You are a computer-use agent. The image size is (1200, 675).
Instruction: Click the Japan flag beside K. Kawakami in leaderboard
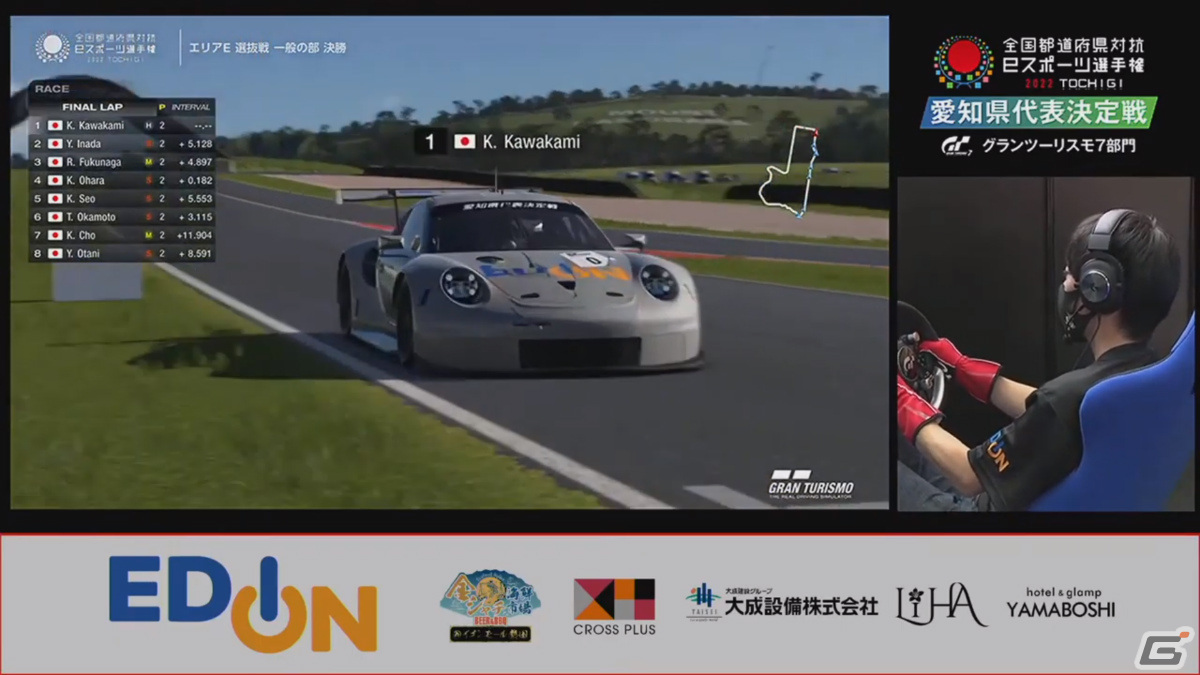[x=55, y=126]
